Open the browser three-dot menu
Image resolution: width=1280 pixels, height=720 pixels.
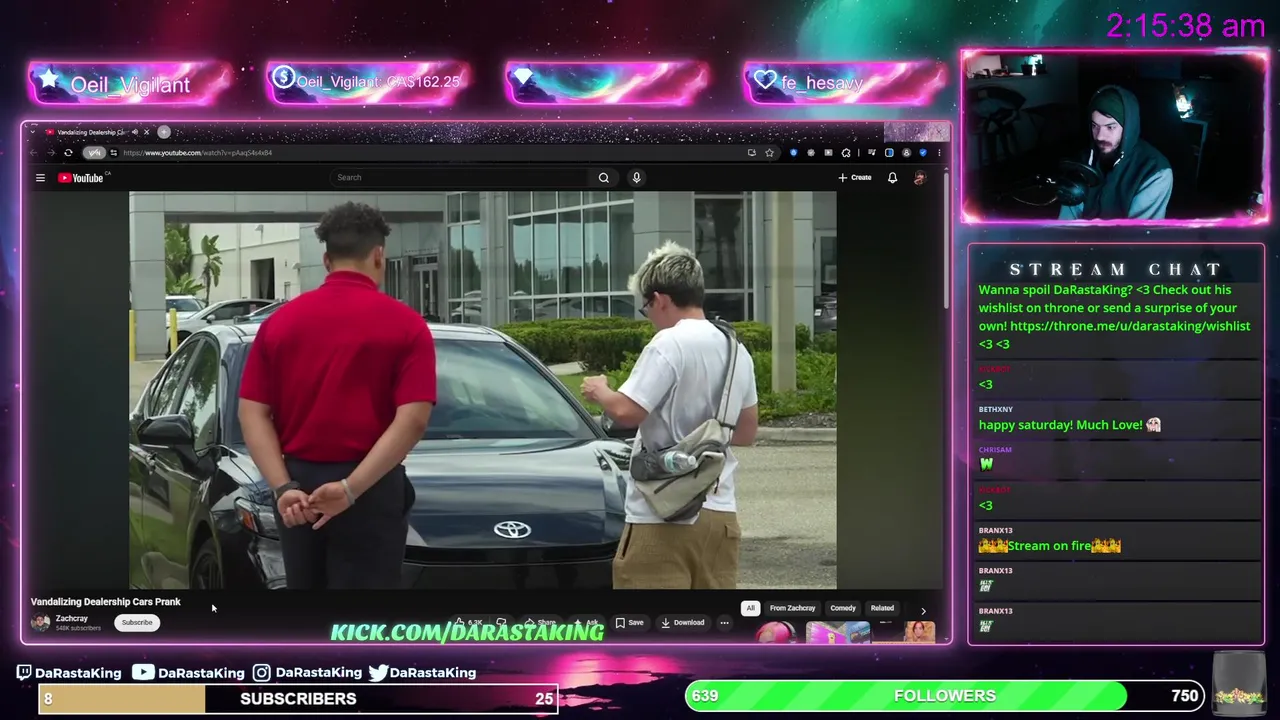pyautogui.click(x=939, y=152)
